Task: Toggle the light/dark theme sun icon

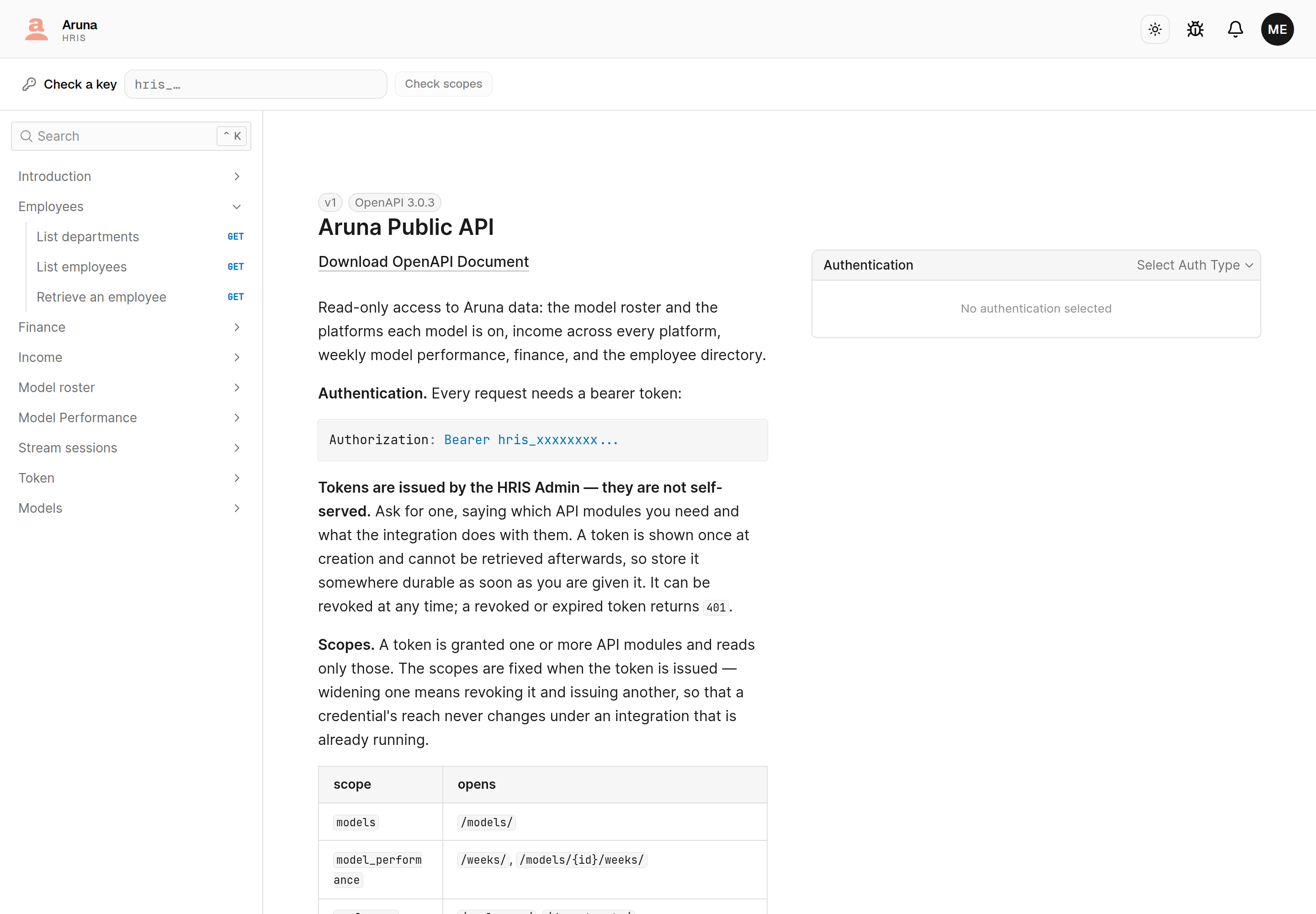Action: 1155,29
